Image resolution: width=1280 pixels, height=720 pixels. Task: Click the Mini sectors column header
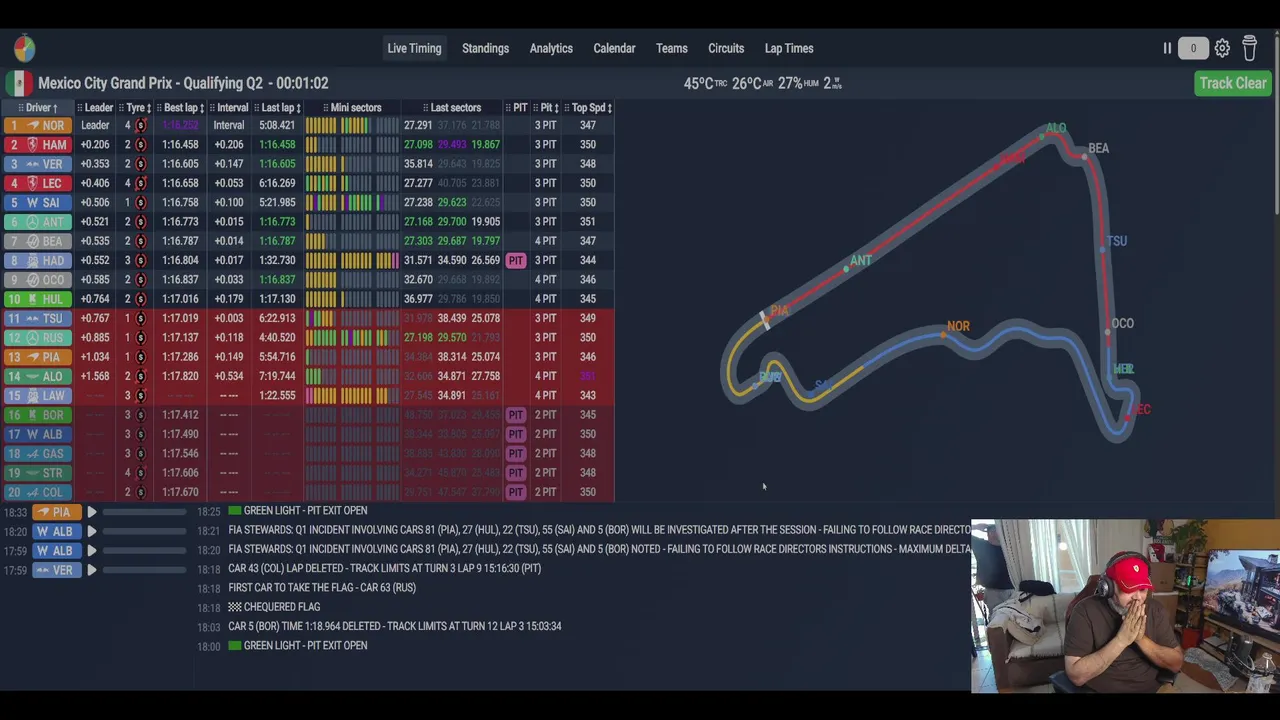click(354, 108)
